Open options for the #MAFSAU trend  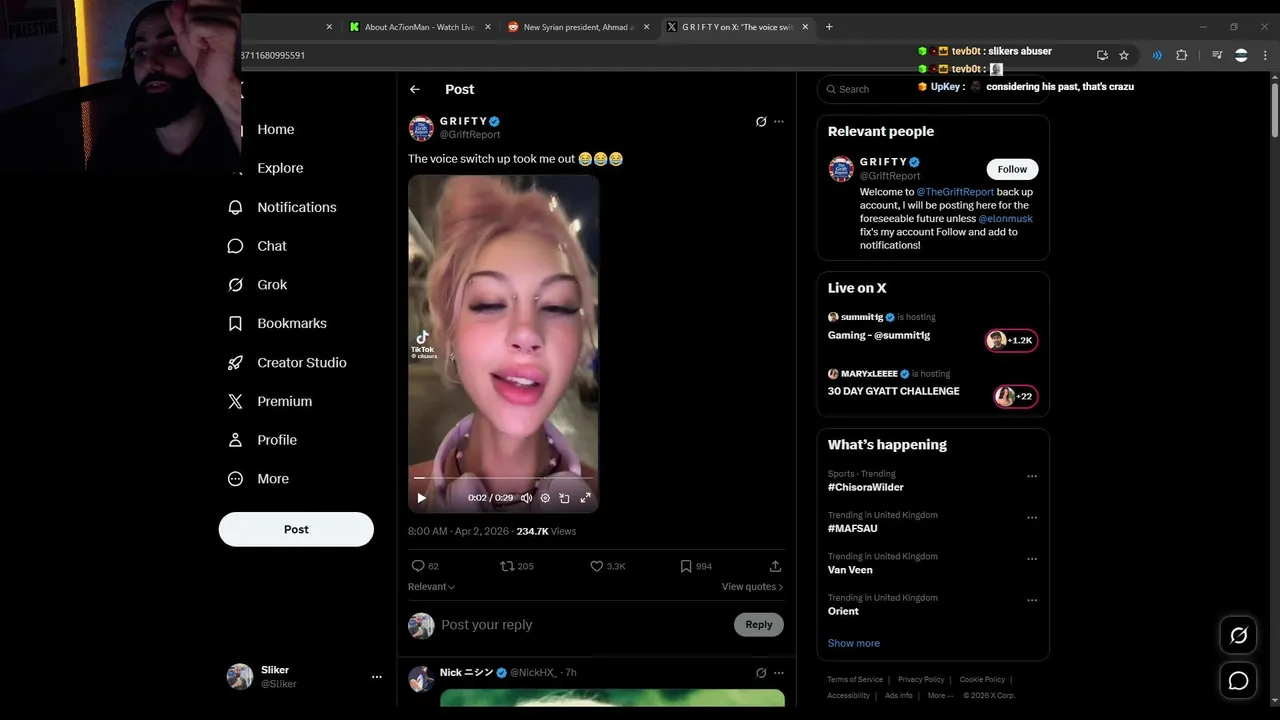tap(1032, 518)
